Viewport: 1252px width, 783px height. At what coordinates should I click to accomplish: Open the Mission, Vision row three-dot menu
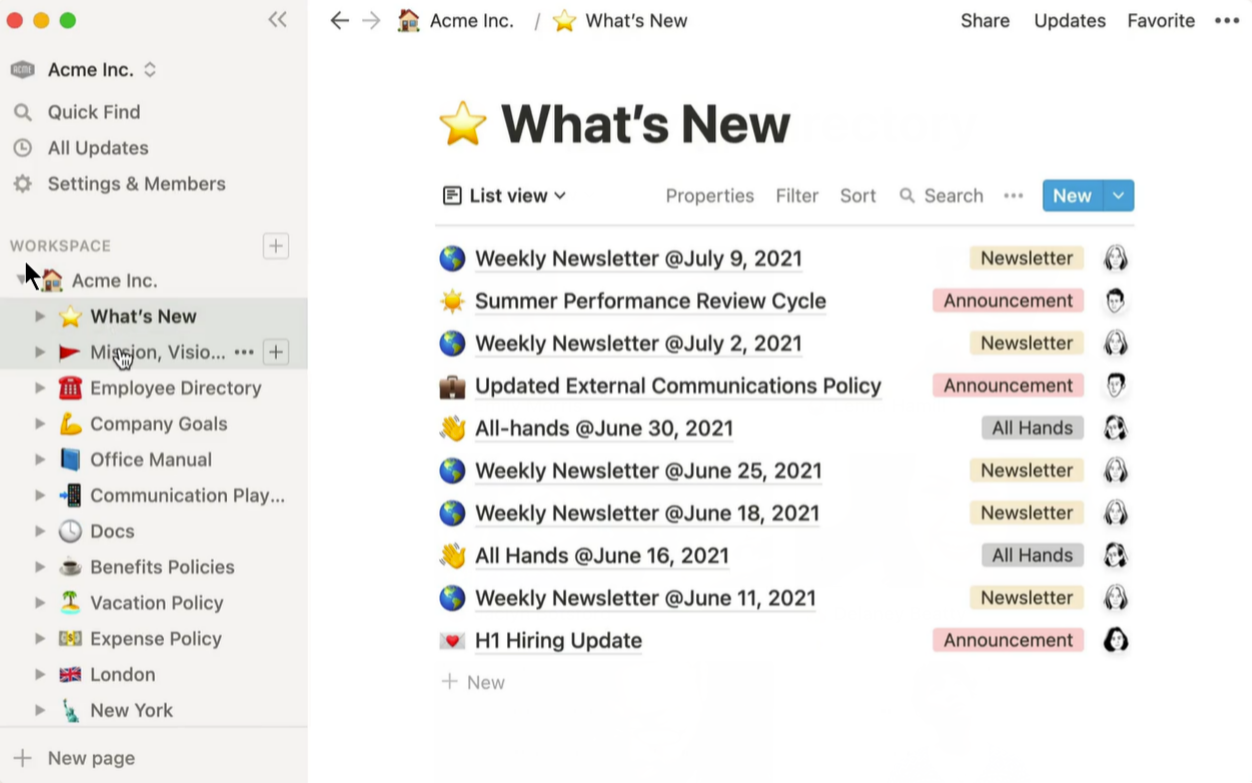click(244, 352)
